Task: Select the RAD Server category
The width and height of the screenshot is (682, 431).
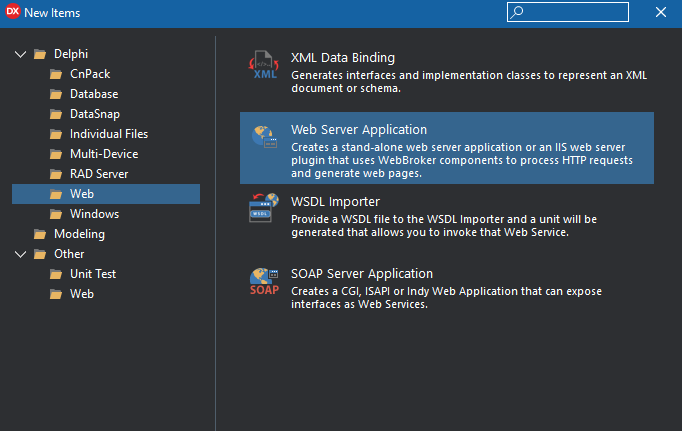Action: [99, 174]
